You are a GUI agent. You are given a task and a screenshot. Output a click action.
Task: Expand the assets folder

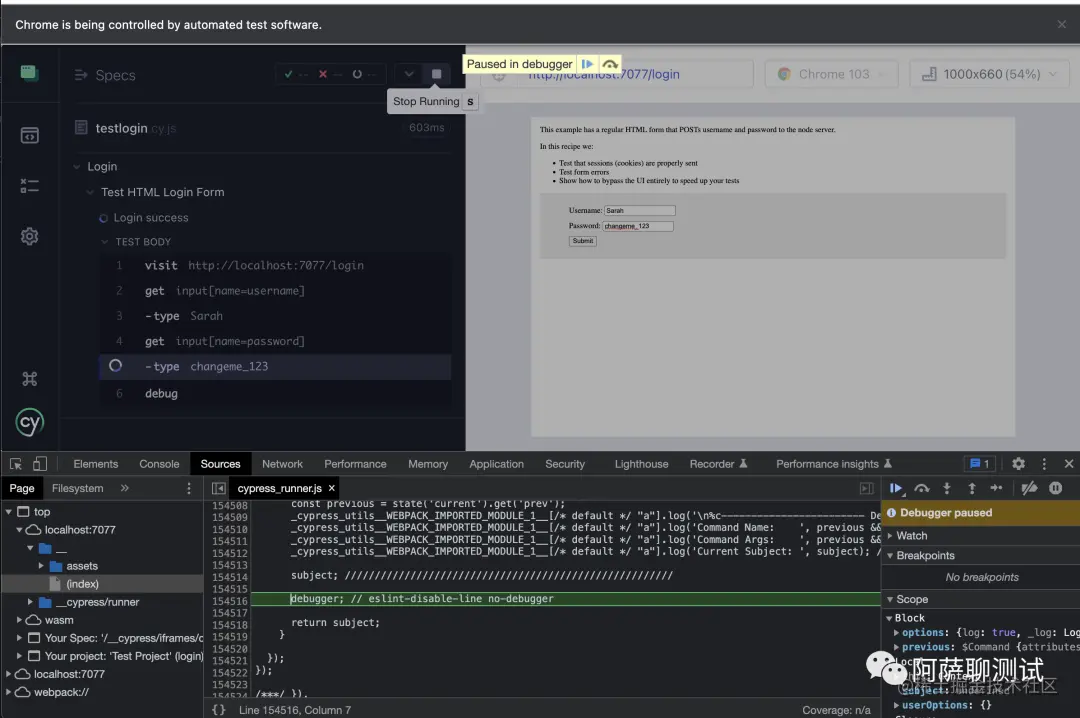click(x=41, y=566)
